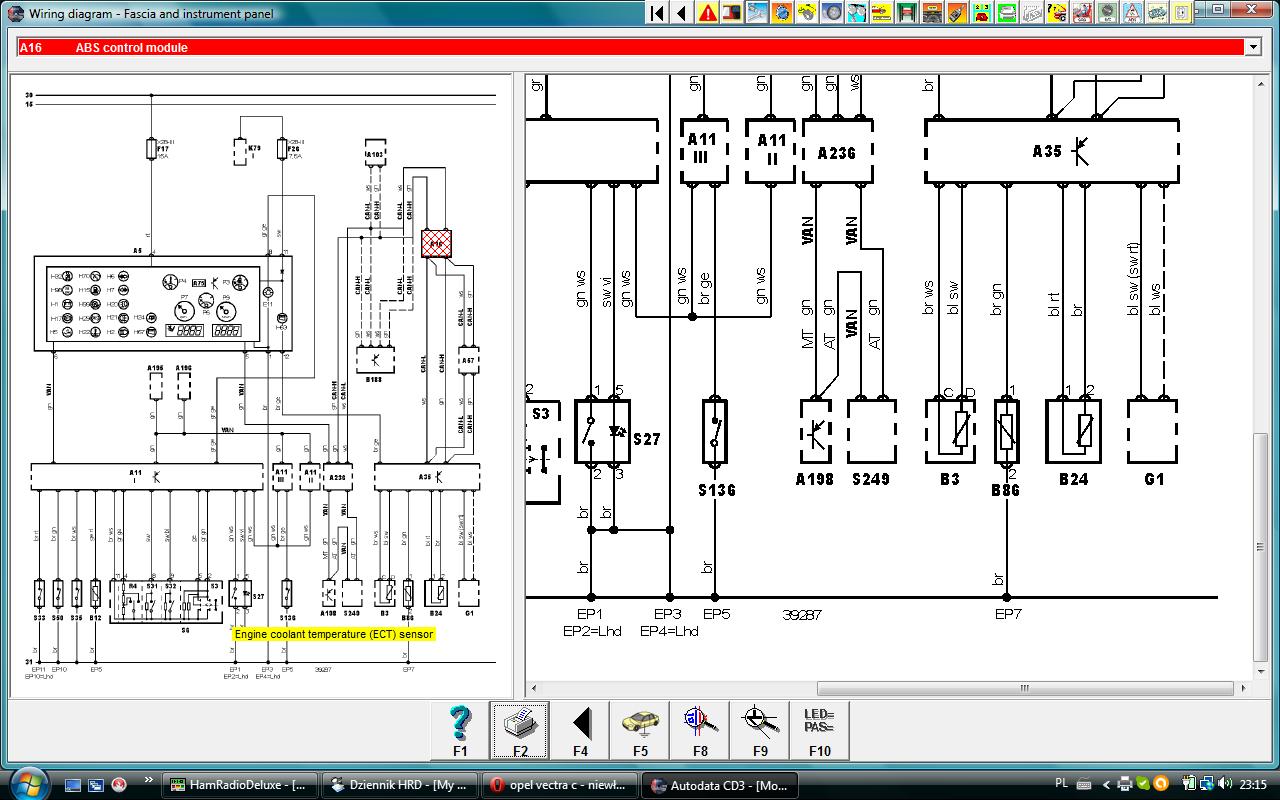
Task: Open the airbag SRS toolbar icon
Action: coord(1082,13)
